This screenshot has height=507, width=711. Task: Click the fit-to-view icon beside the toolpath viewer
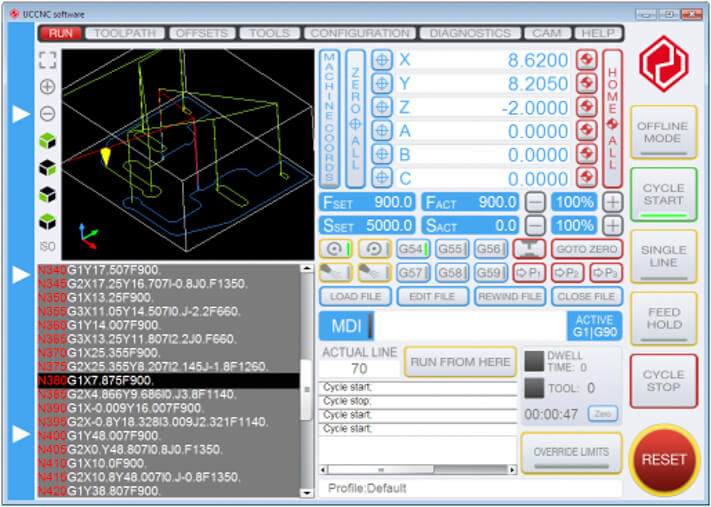coord(47,60)
